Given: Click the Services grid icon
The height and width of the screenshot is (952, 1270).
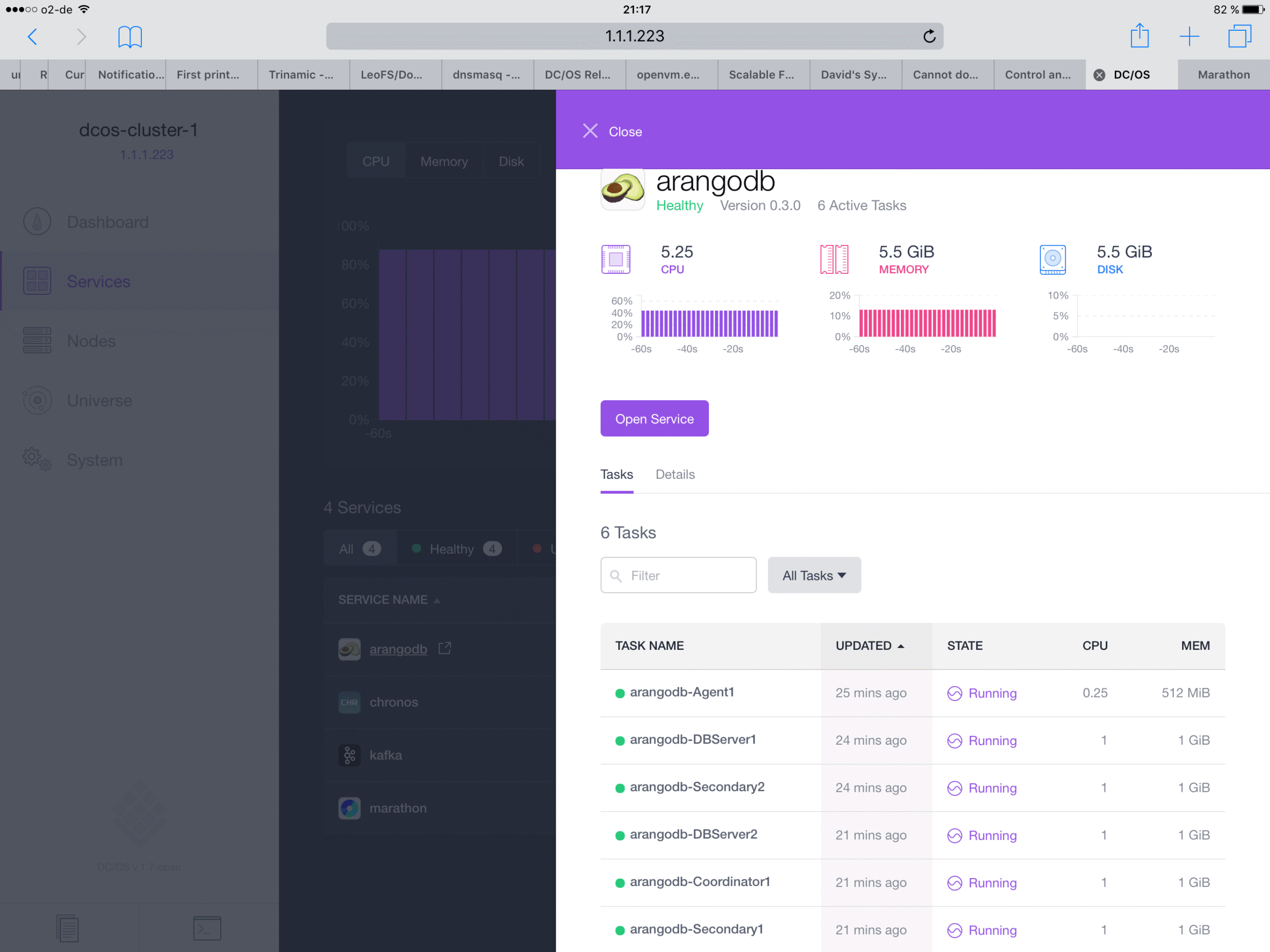Looking at the screenshot, I should point(37,281).
